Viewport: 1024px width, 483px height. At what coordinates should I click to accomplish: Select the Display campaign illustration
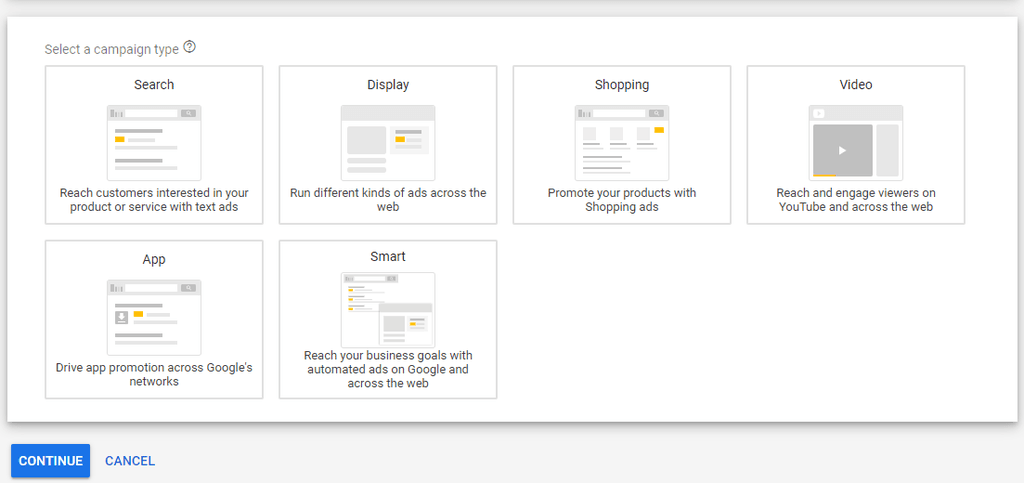(x=388, y=143)
